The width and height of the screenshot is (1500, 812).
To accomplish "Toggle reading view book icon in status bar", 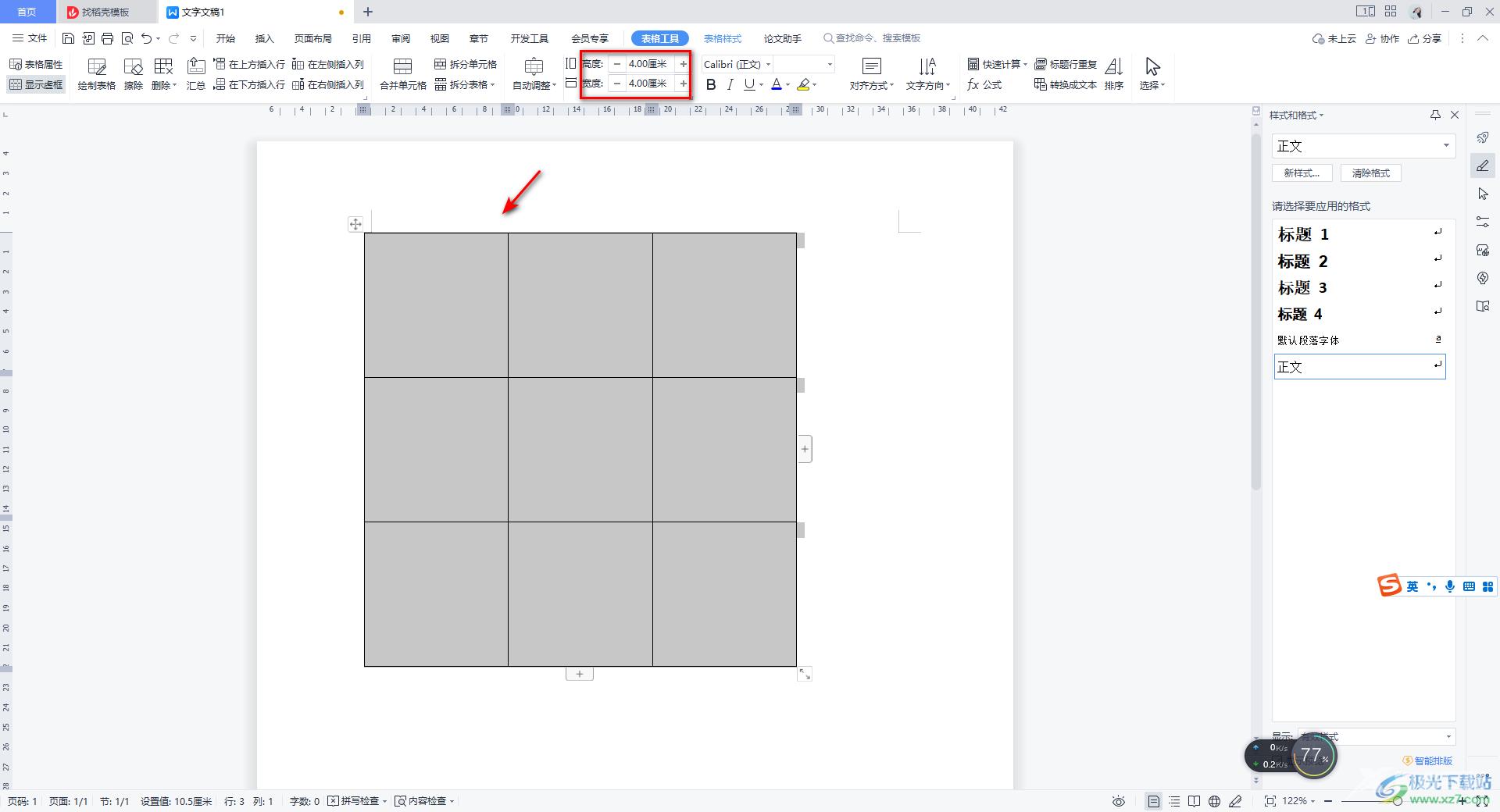I will (x=1194, y=801).
